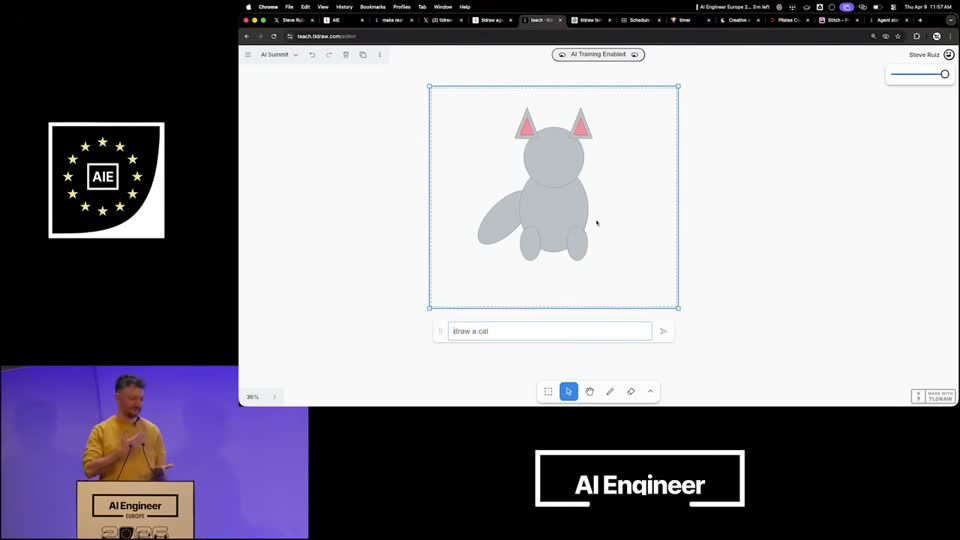Redo the last undone action

[x=329, y=54]
